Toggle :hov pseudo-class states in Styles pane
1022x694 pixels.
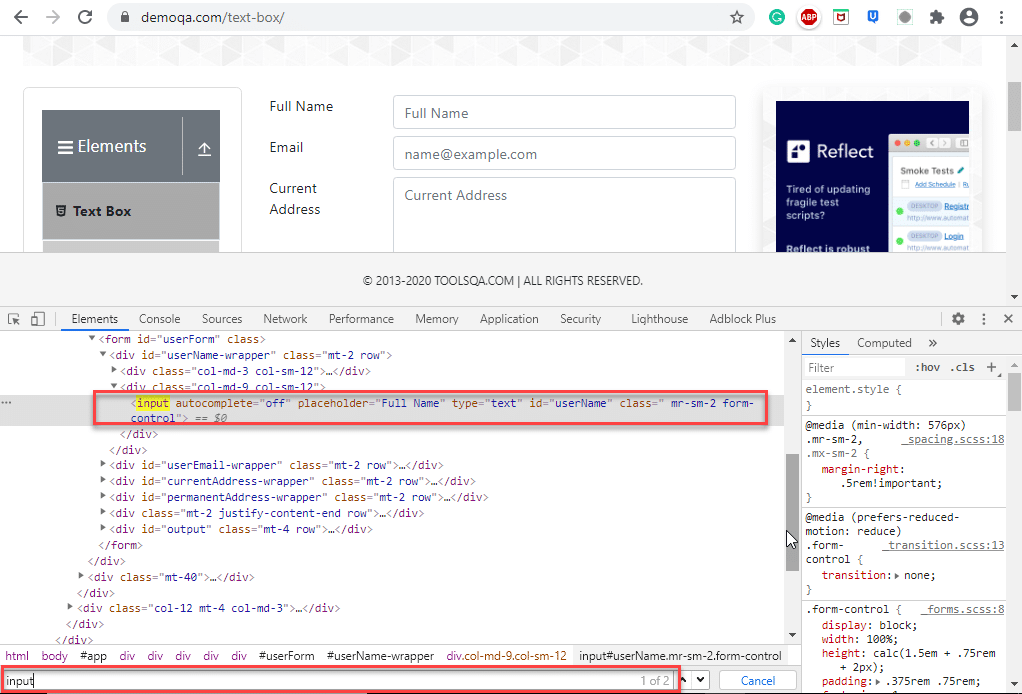927,366
